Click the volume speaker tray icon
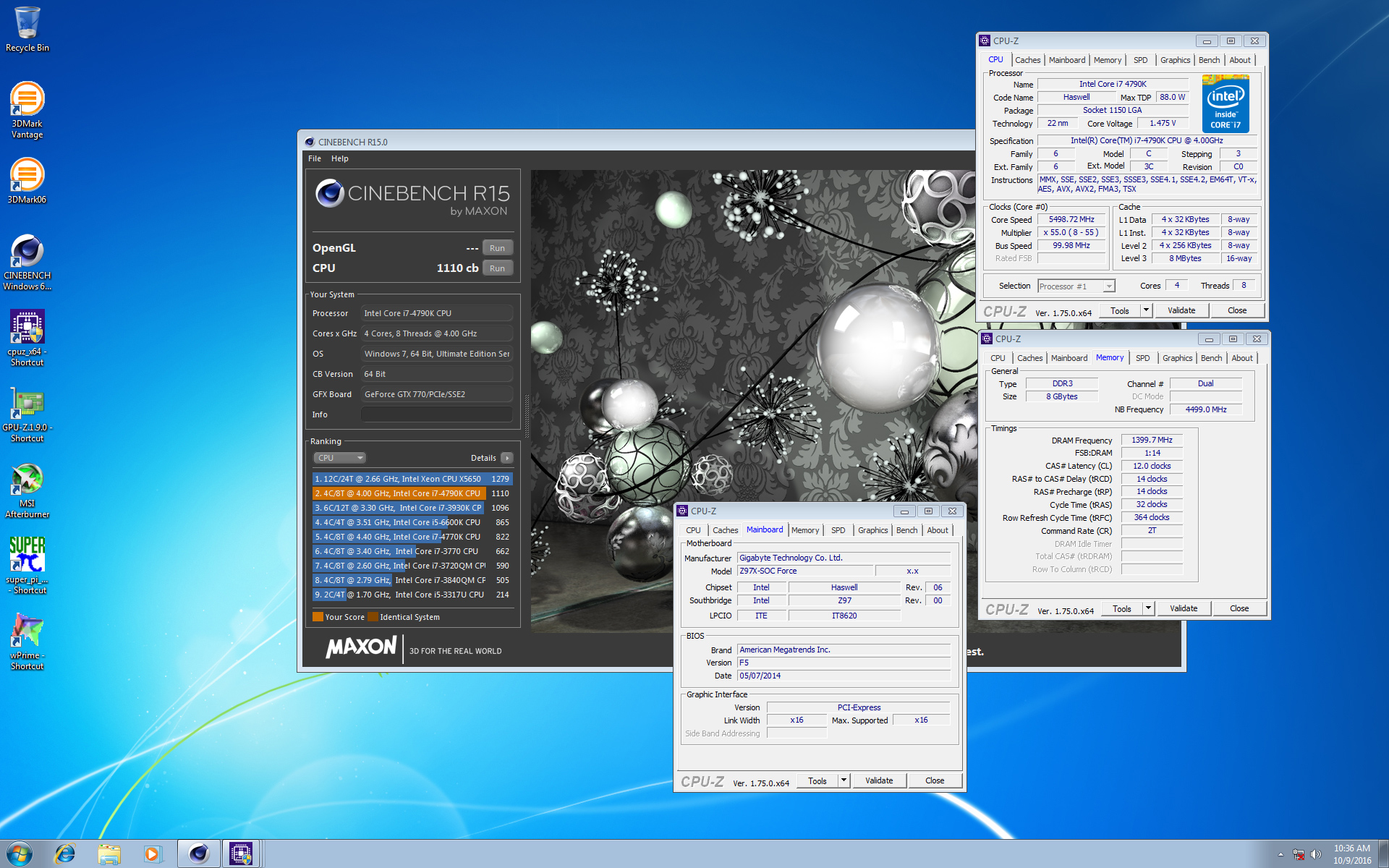This screenshot has width=1389, height=868. 1316,854
